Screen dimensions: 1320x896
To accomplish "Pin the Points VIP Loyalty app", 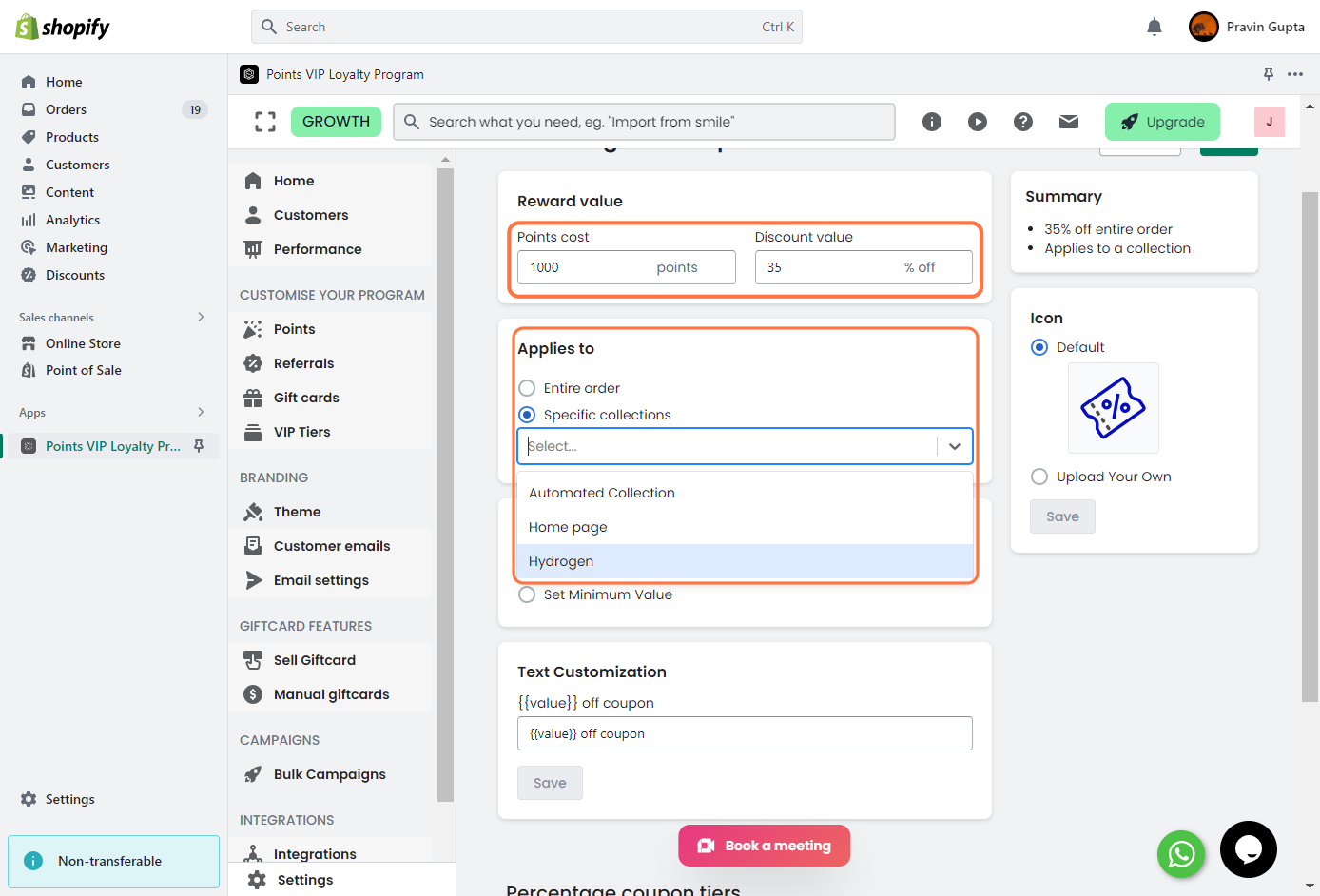I will 199,446.
